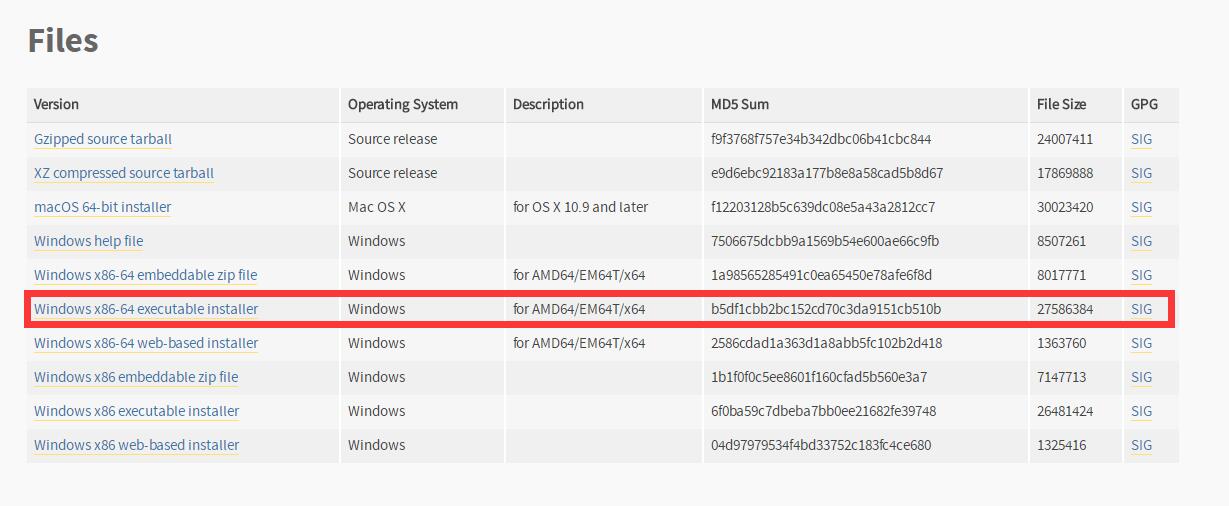1229x506 pixels.
Task: Select MD5 sum 7506675dcbb9a1569b54e600ae66c9fb
Action: pos(825,241)
